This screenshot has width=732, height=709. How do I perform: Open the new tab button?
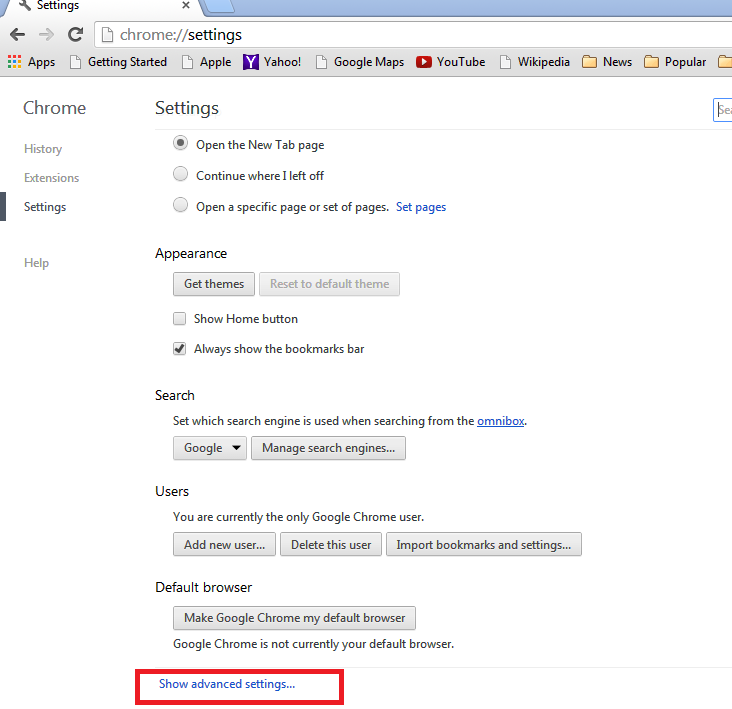tap(218, 6)
